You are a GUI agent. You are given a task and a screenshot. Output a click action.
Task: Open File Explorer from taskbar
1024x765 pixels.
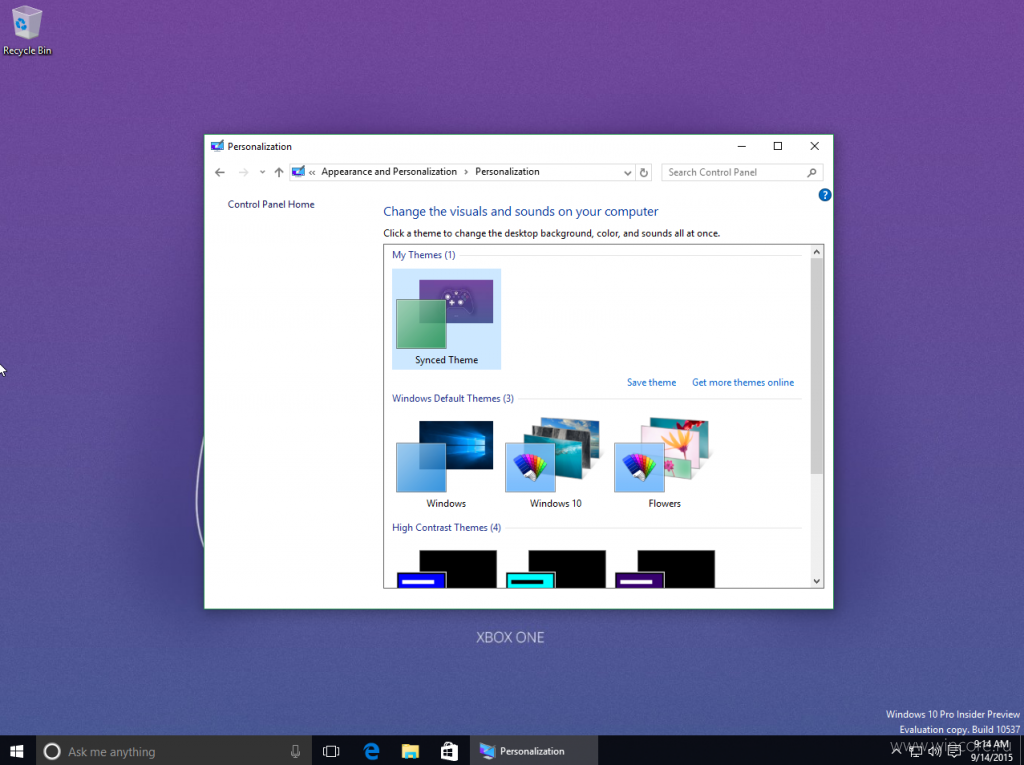pyautogui.click(x=410, y=751)
